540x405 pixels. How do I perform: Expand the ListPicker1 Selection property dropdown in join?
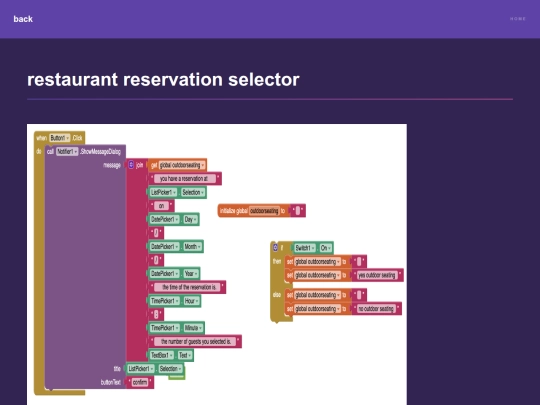click(x=194, y=192)
